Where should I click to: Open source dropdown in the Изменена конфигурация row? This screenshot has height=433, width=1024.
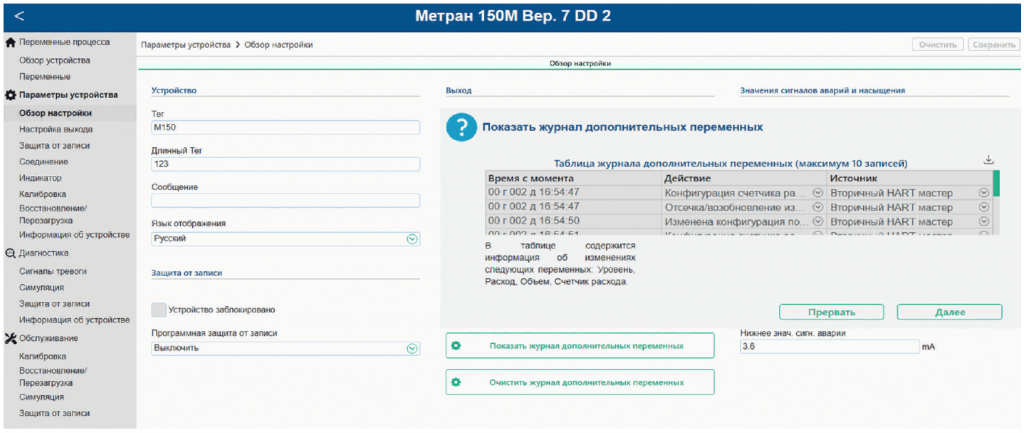coord(984,221)
